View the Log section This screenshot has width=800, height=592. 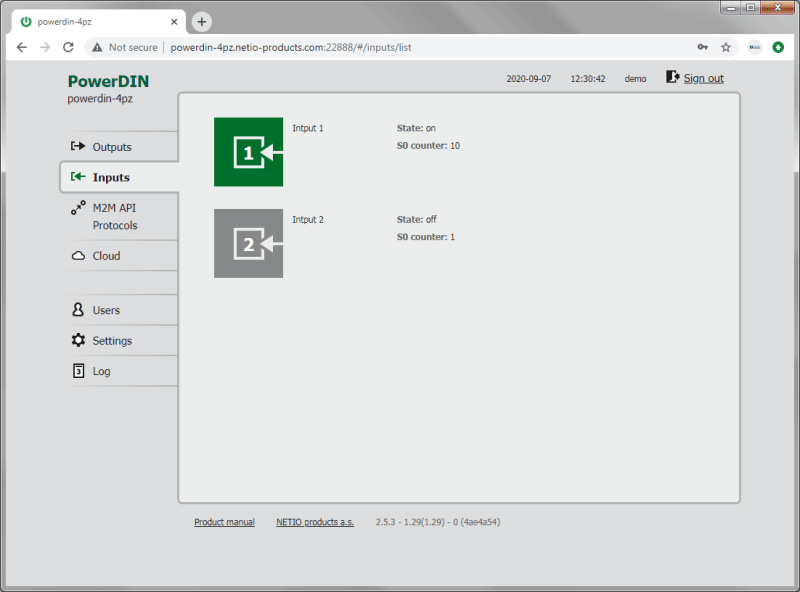click(x=78, y=371)
